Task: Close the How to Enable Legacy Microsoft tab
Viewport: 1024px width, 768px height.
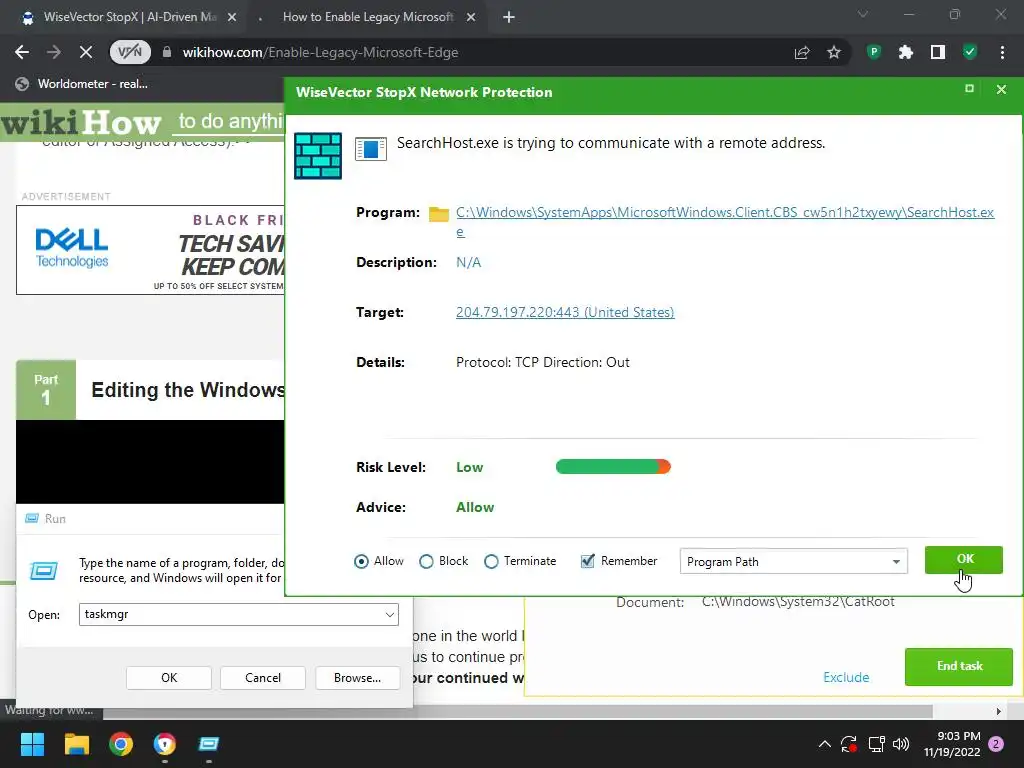Action: coord(471,18)
